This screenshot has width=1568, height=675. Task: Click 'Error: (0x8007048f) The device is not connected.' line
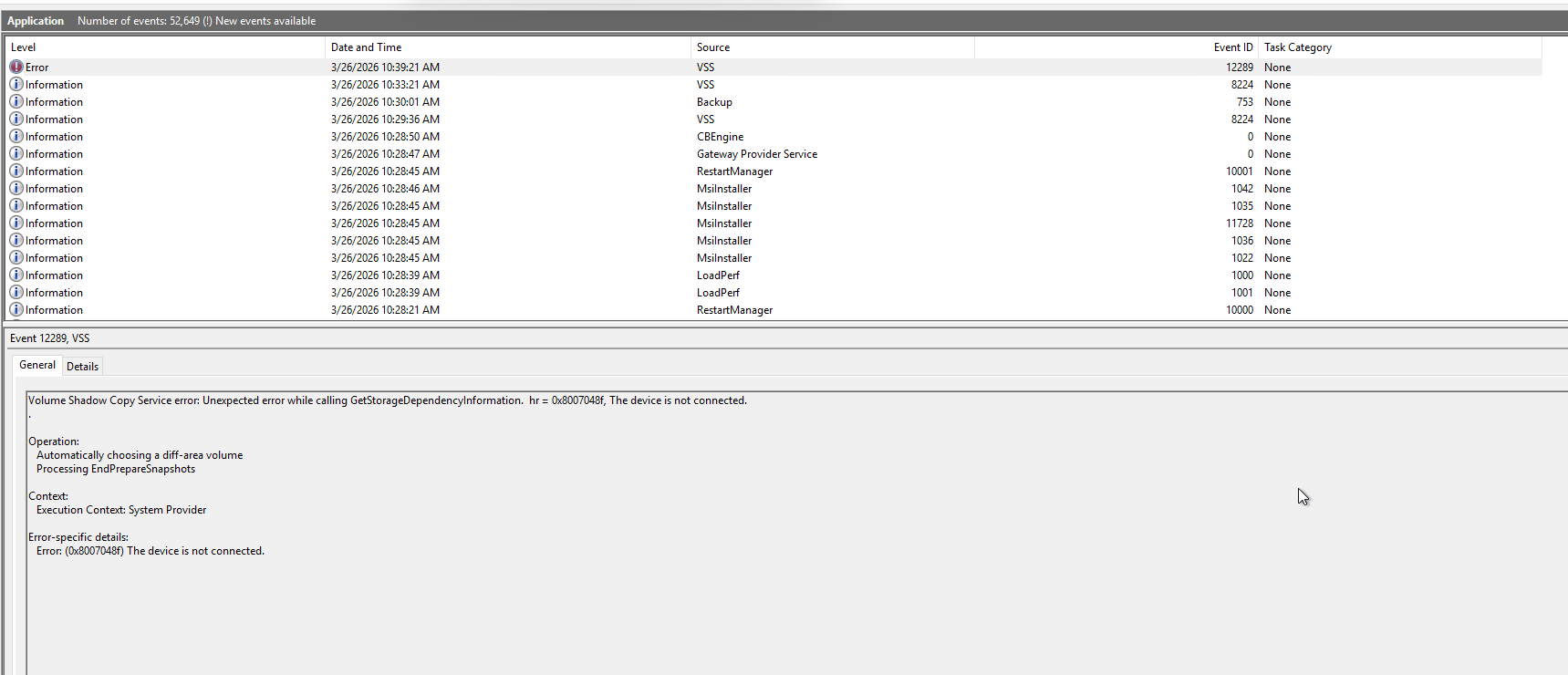[151, 551]
